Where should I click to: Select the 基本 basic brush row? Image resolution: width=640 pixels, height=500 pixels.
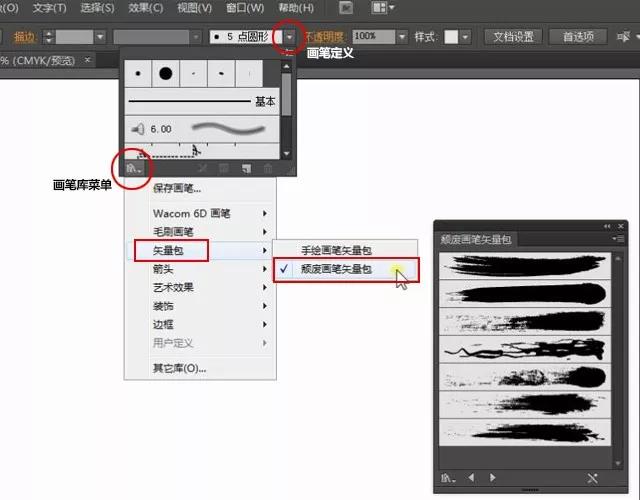coord(202,101)
